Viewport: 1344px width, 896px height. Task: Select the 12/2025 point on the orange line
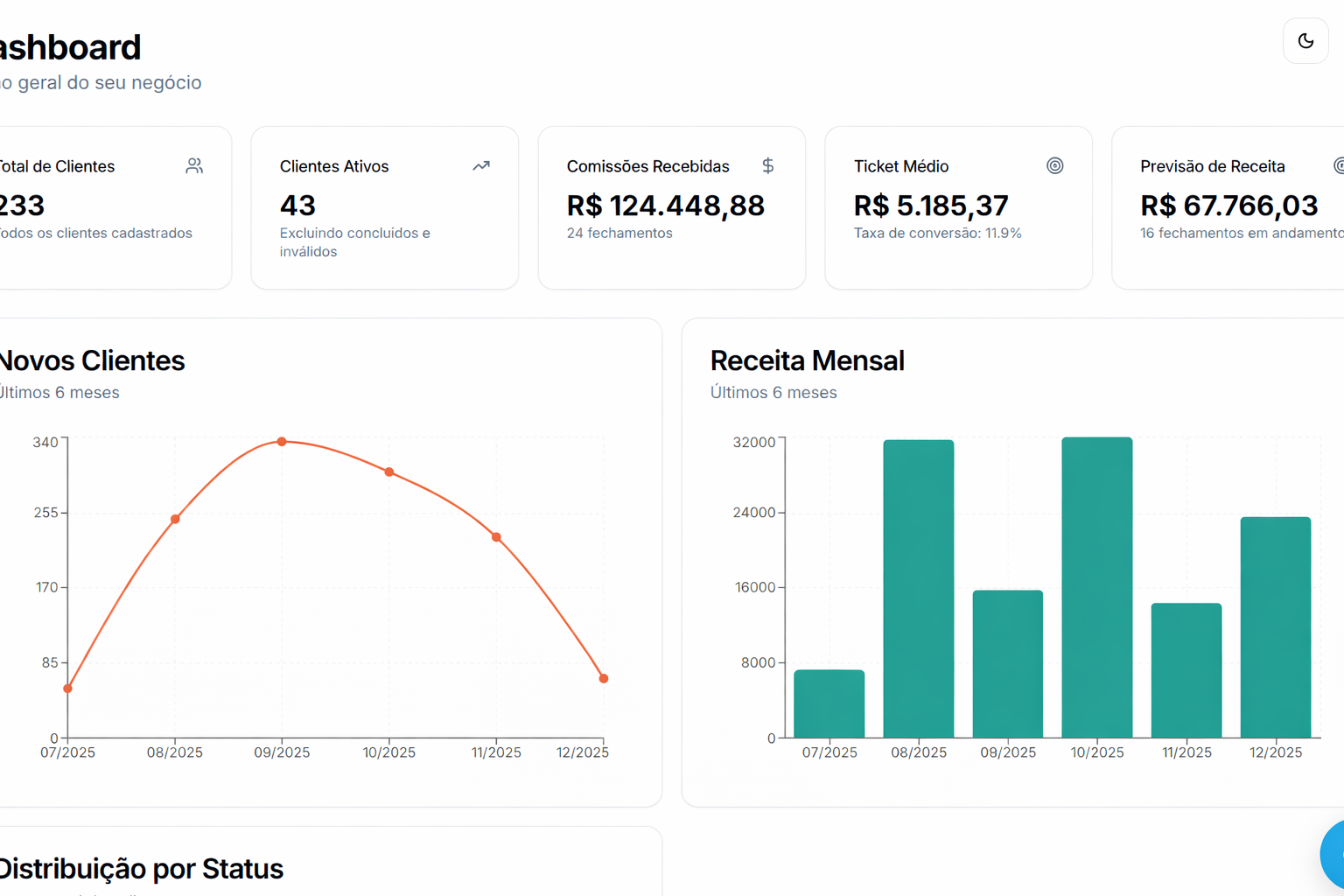[604, 678]
